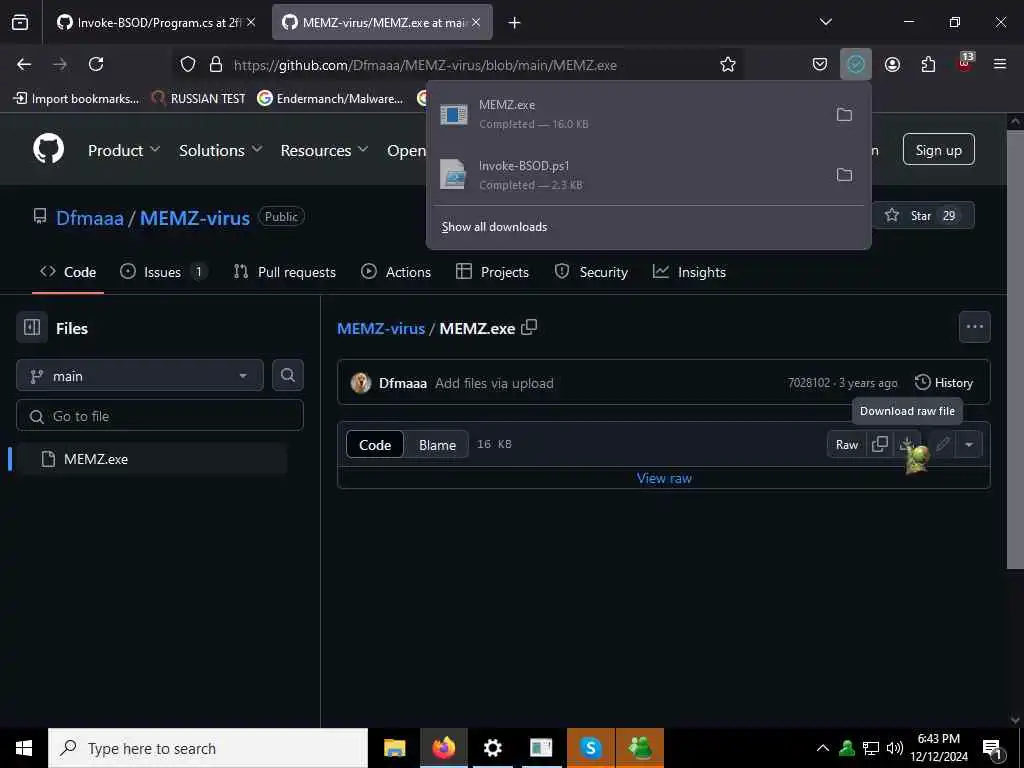Open Settings gear in the taskbar
This screenshot has width=1024, height=768.
coord(492,748)
